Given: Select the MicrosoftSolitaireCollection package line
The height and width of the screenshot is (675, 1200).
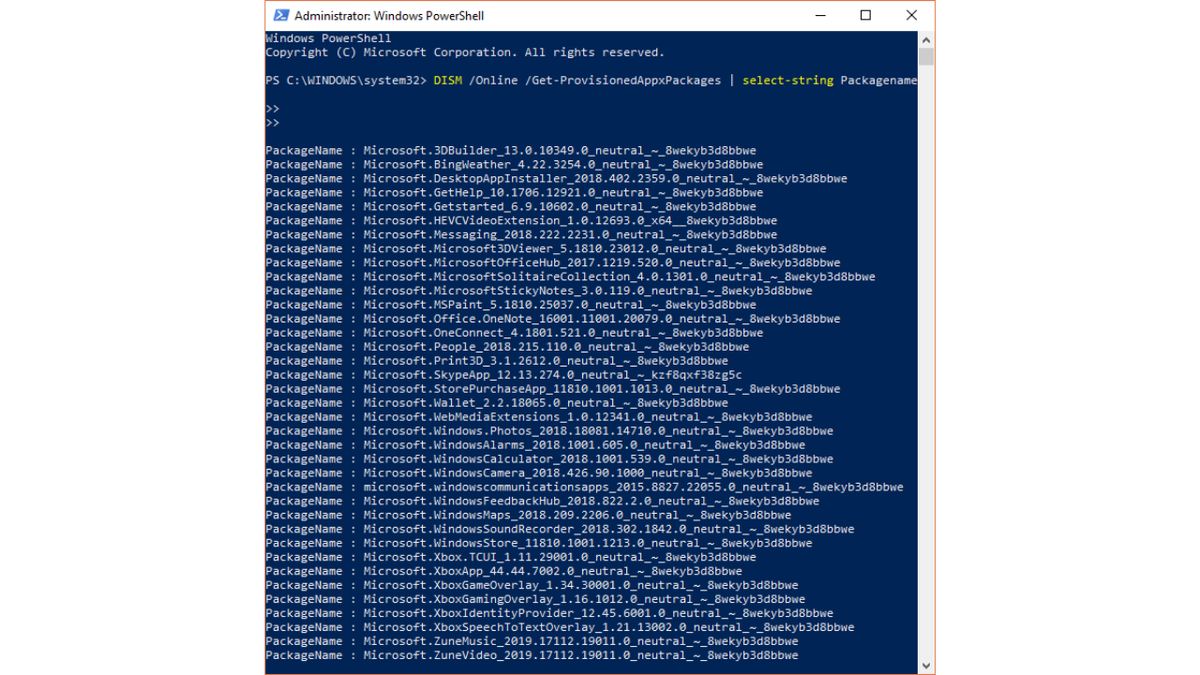Looking at the screenshot, I should [x=570, y=276].
